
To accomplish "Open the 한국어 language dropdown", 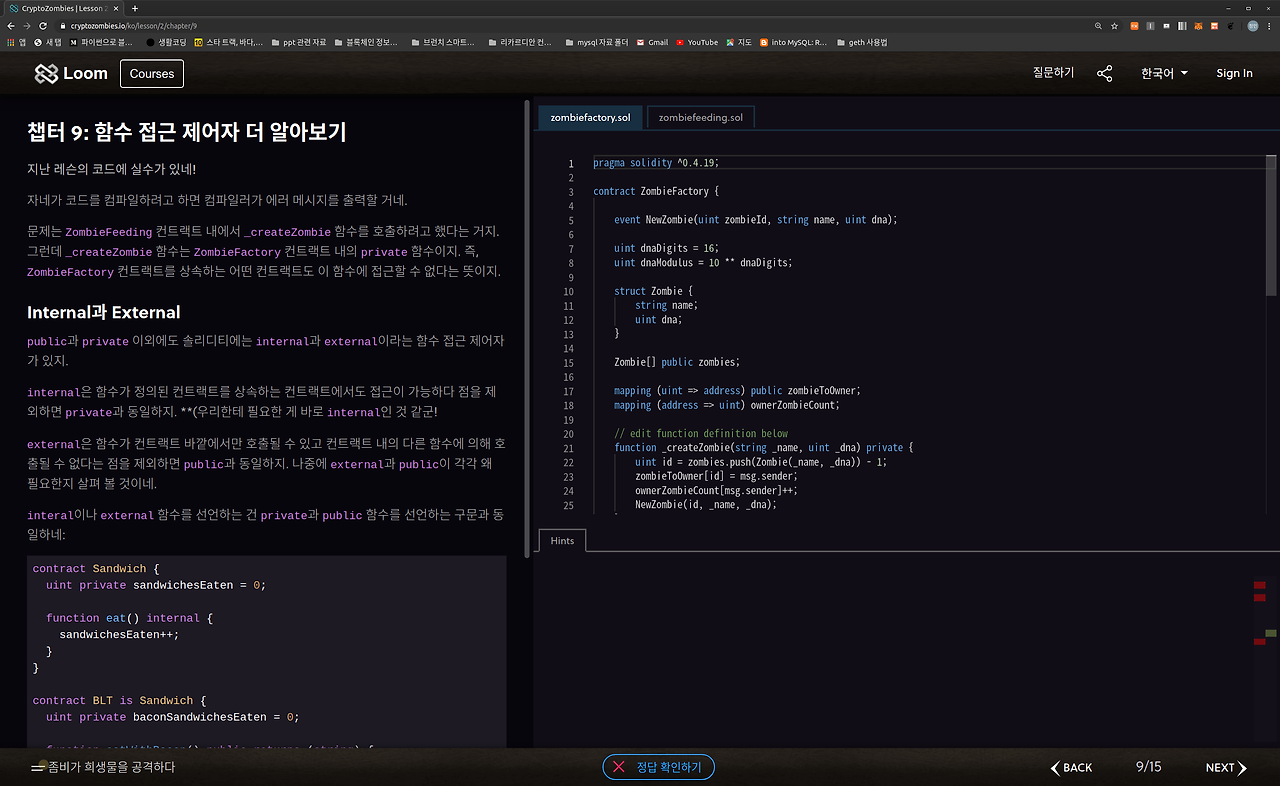I will (x=1164, y=73).
